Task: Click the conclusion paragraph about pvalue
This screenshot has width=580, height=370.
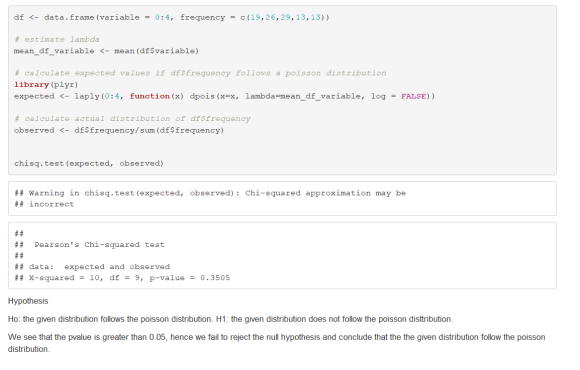Action: tap(277, 343)
